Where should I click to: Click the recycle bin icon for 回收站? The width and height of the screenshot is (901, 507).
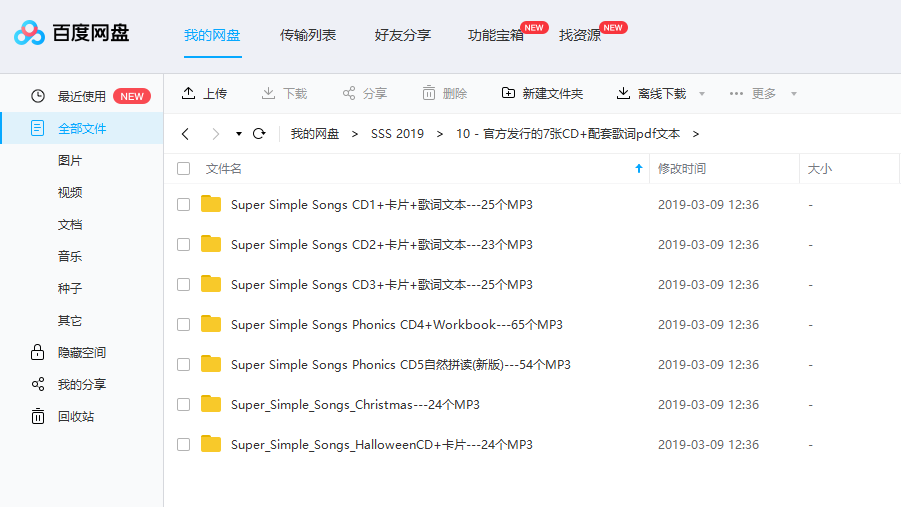38,416
